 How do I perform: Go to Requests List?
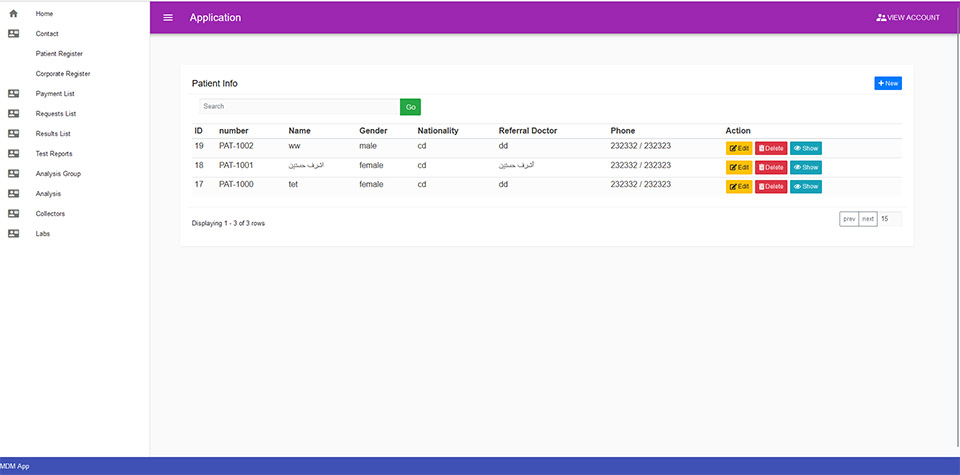[56, 114]
